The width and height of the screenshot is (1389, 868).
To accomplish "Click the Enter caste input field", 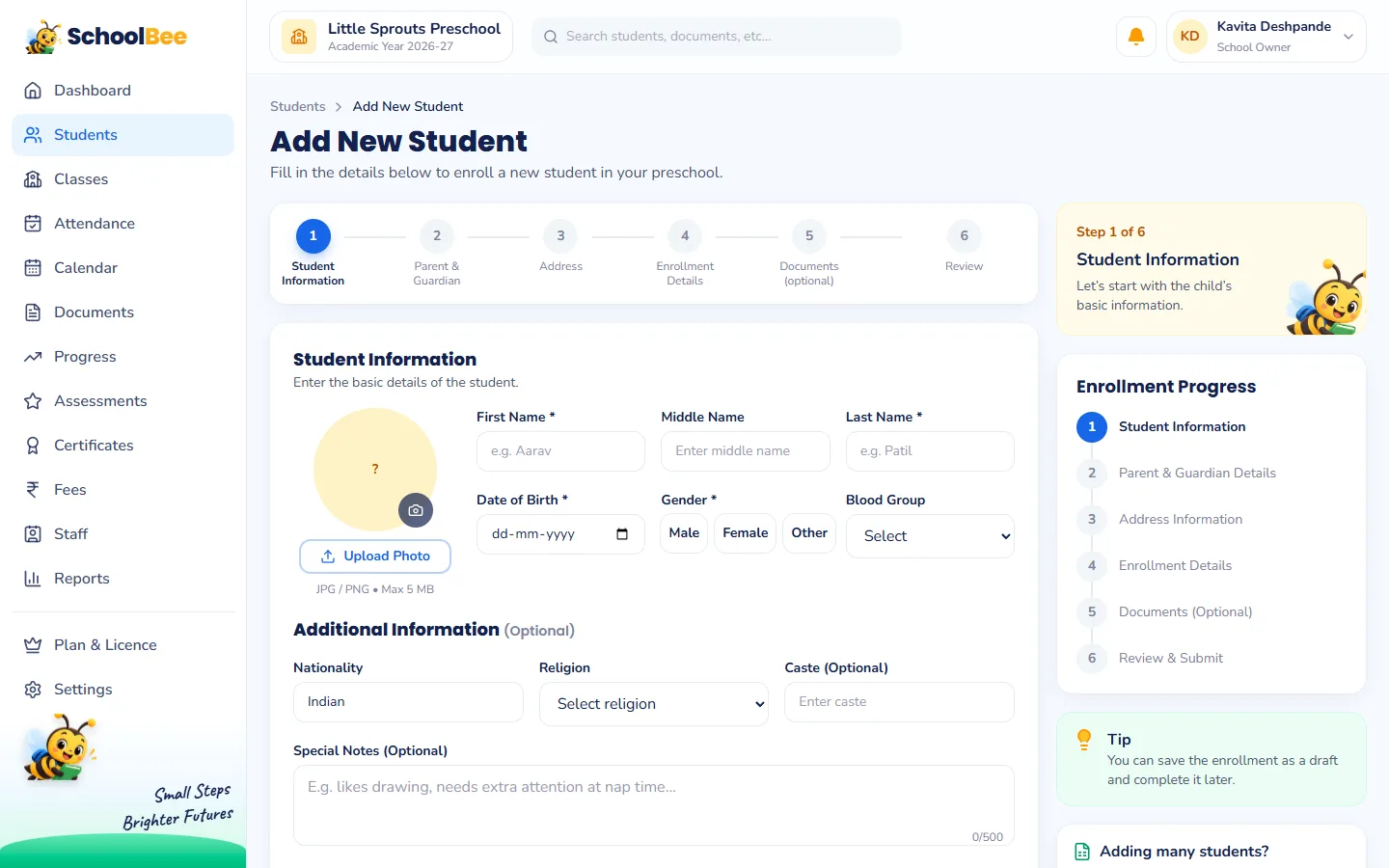I will click(899, 702).
